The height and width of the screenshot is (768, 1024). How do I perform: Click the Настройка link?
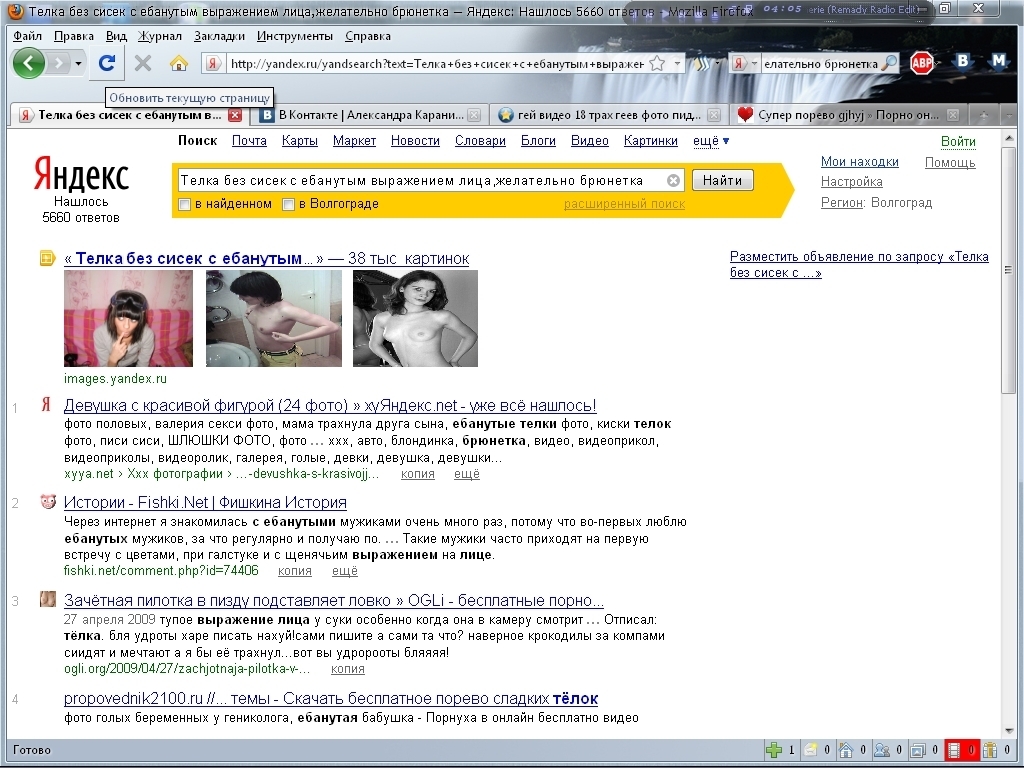coord(852,182)
